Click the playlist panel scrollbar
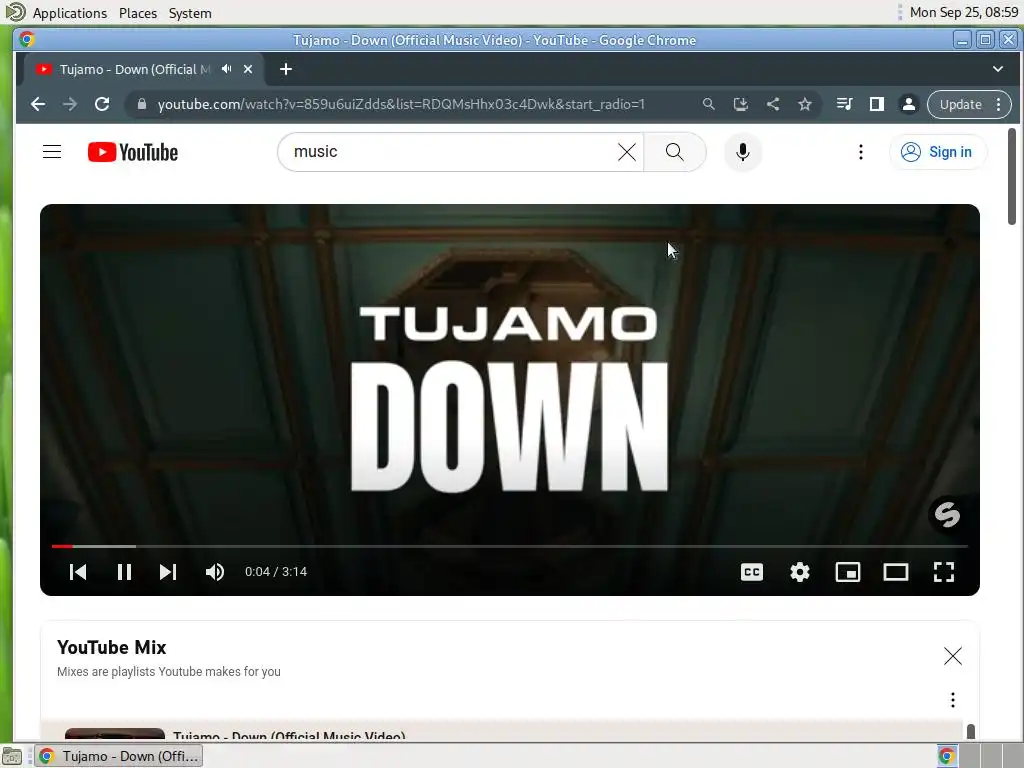This screenshot has height=768, width=1024. coord(970,731)
